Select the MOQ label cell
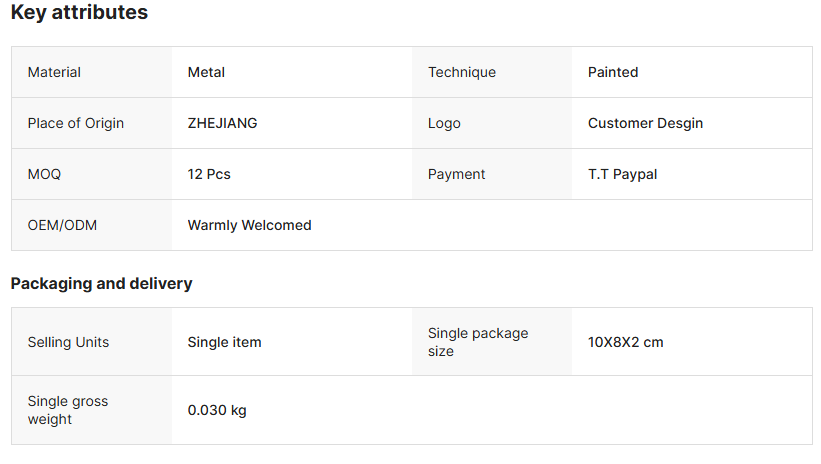Viewport: 821px width, 464px height. click(x=44, y=174)
